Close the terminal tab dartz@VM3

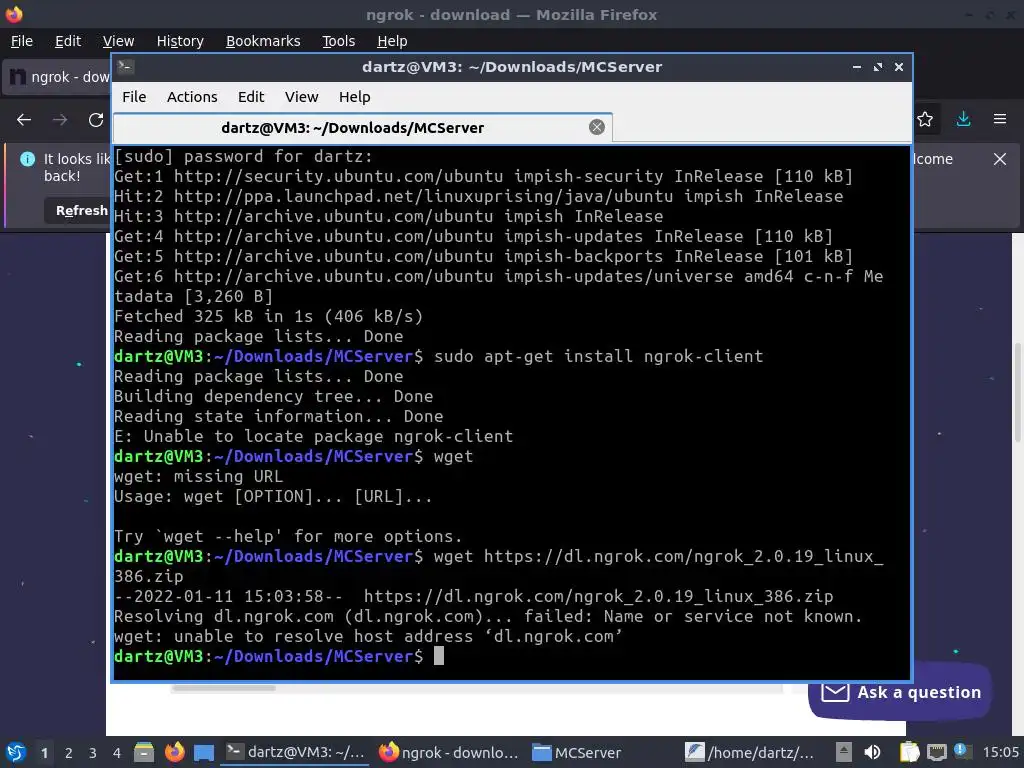pyautogui.click(x=596, y=127)
